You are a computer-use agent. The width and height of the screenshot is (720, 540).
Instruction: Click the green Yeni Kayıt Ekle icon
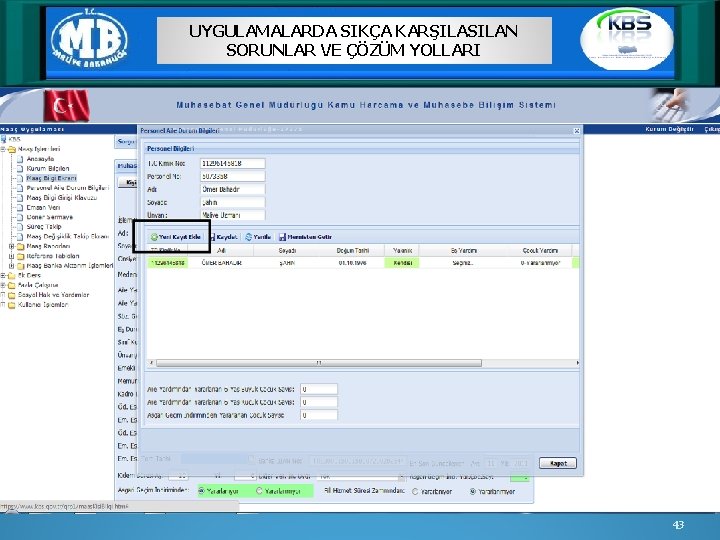pos(154,237)
